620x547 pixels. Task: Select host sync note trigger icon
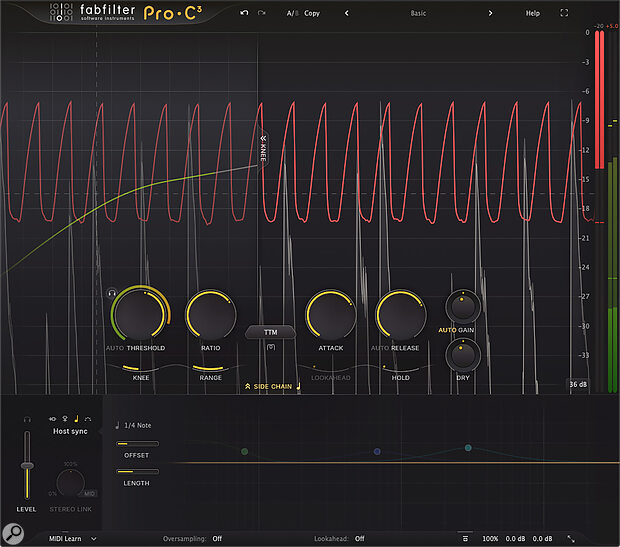click(x=76, y=418)
